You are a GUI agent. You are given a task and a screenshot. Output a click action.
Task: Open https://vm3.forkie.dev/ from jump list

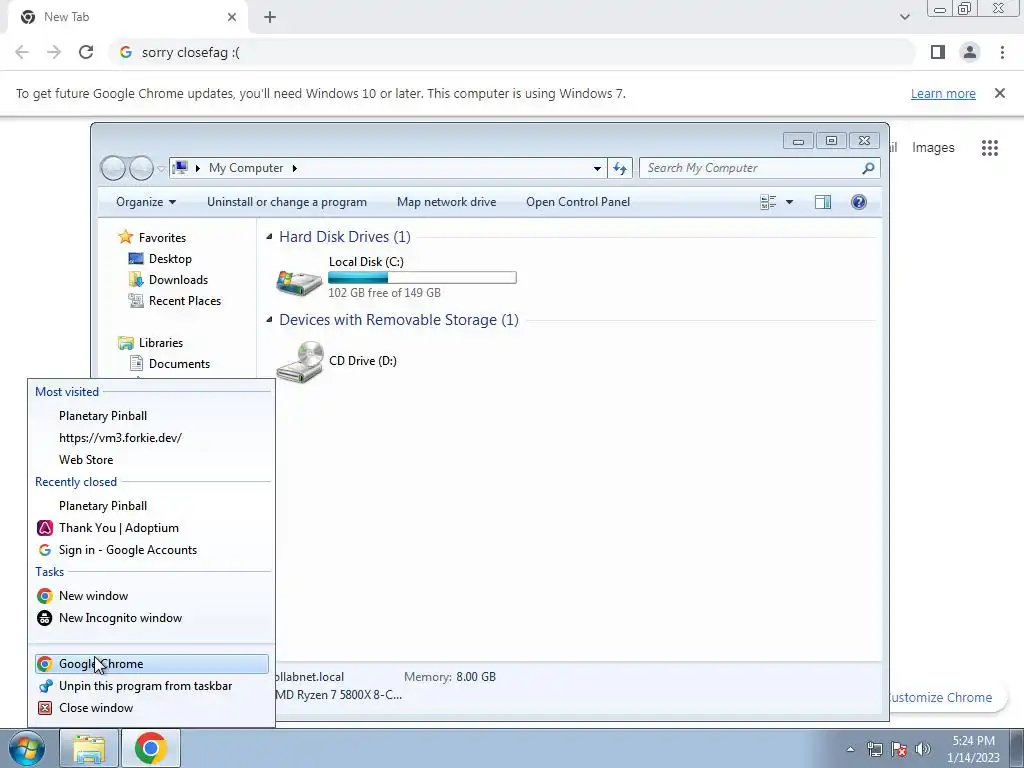click(120, 438)
